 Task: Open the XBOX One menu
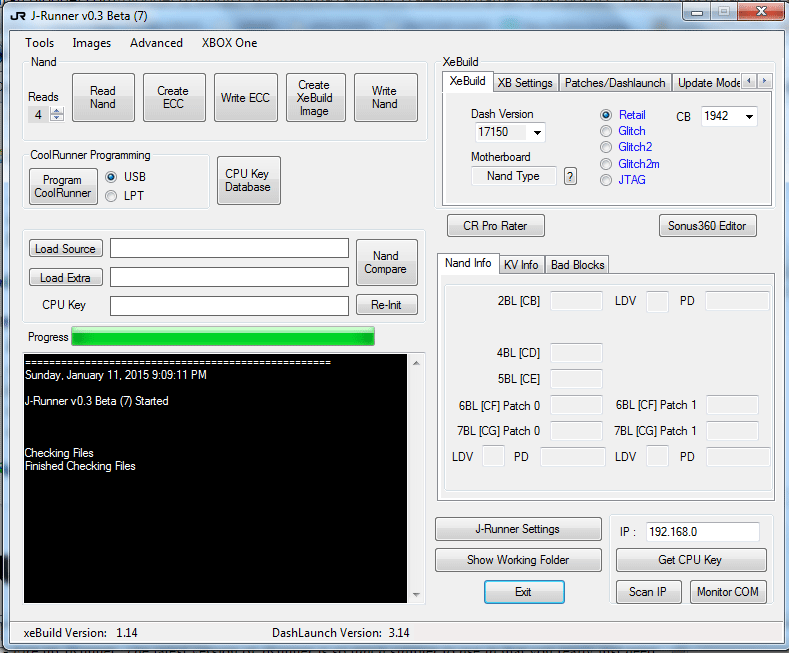coord(229,43)
